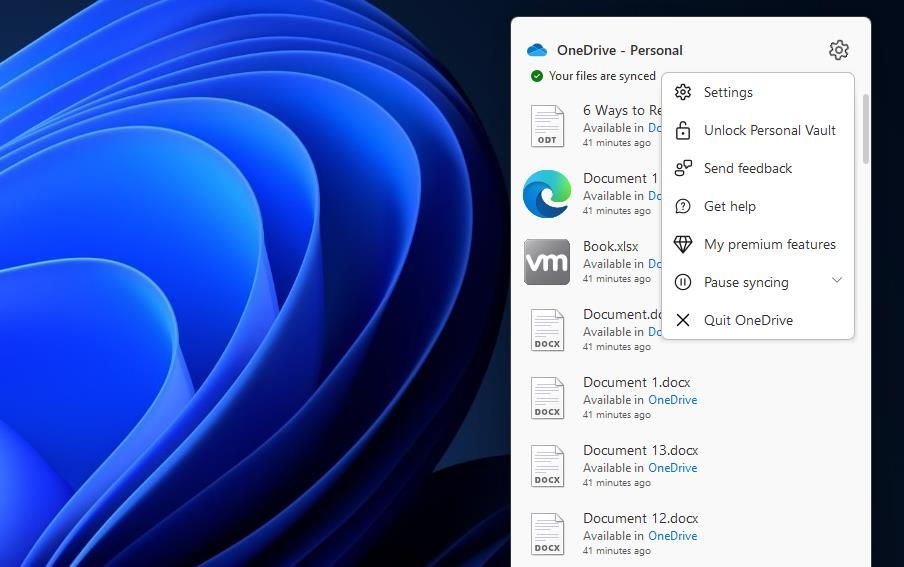
Task: Open Settings from the menu
Action: (x=758, y=92)
